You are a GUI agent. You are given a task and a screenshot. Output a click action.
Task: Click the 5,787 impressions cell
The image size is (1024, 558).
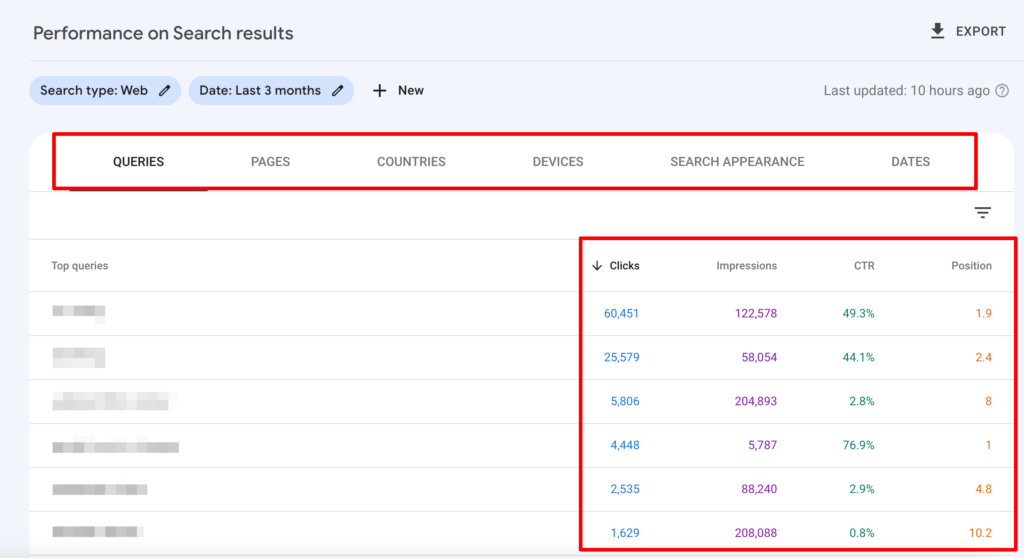point(762,445)
